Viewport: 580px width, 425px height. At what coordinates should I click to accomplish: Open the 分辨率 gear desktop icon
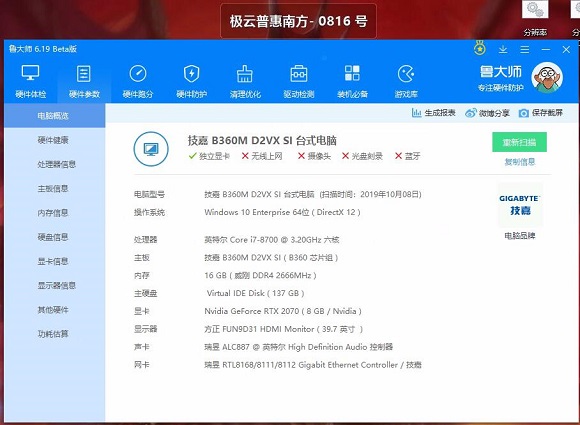click(535, 18)
